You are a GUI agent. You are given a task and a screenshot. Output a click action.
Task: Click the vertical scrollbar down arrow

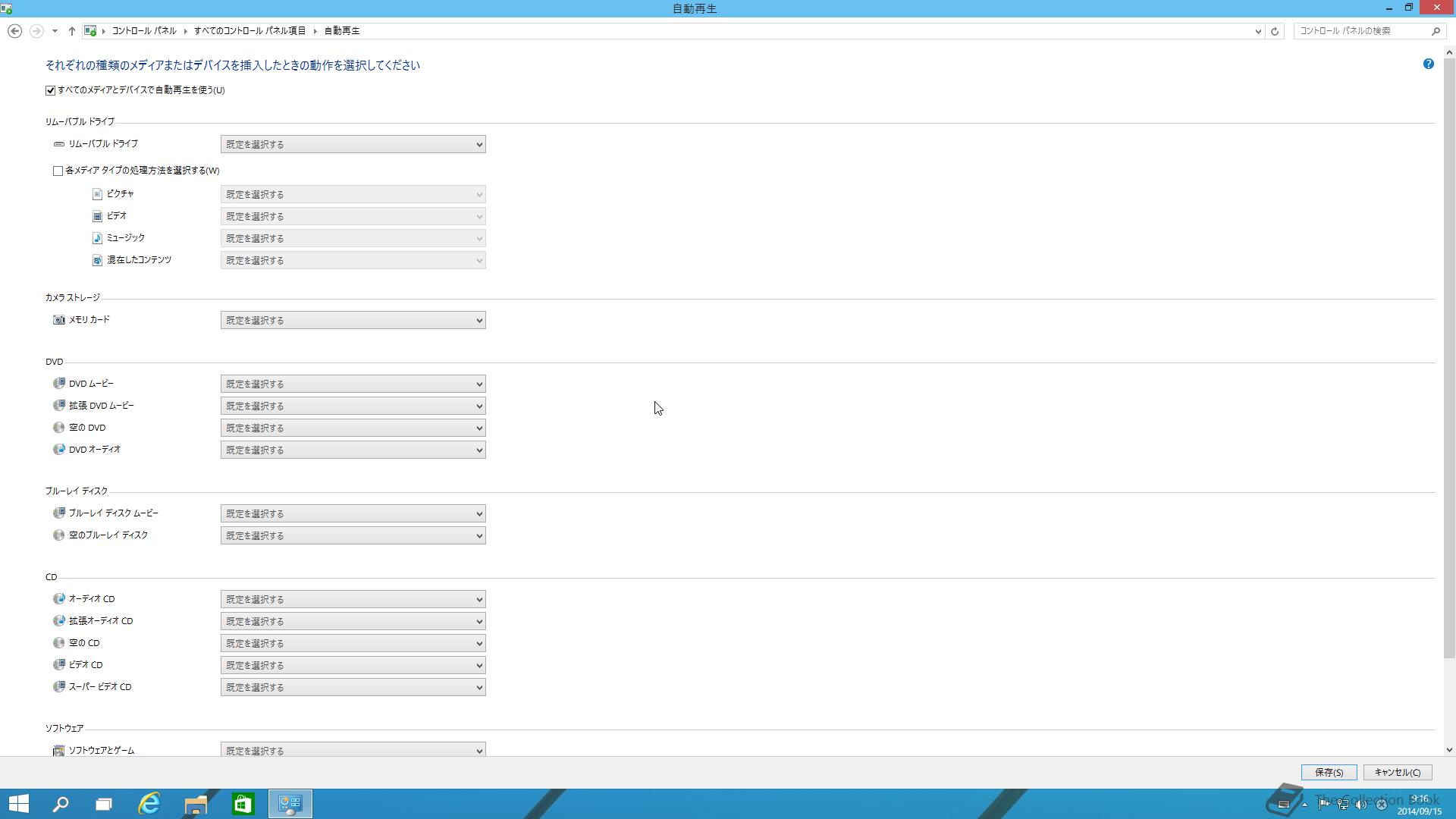pyautogui.click(x=1449, y=750)
